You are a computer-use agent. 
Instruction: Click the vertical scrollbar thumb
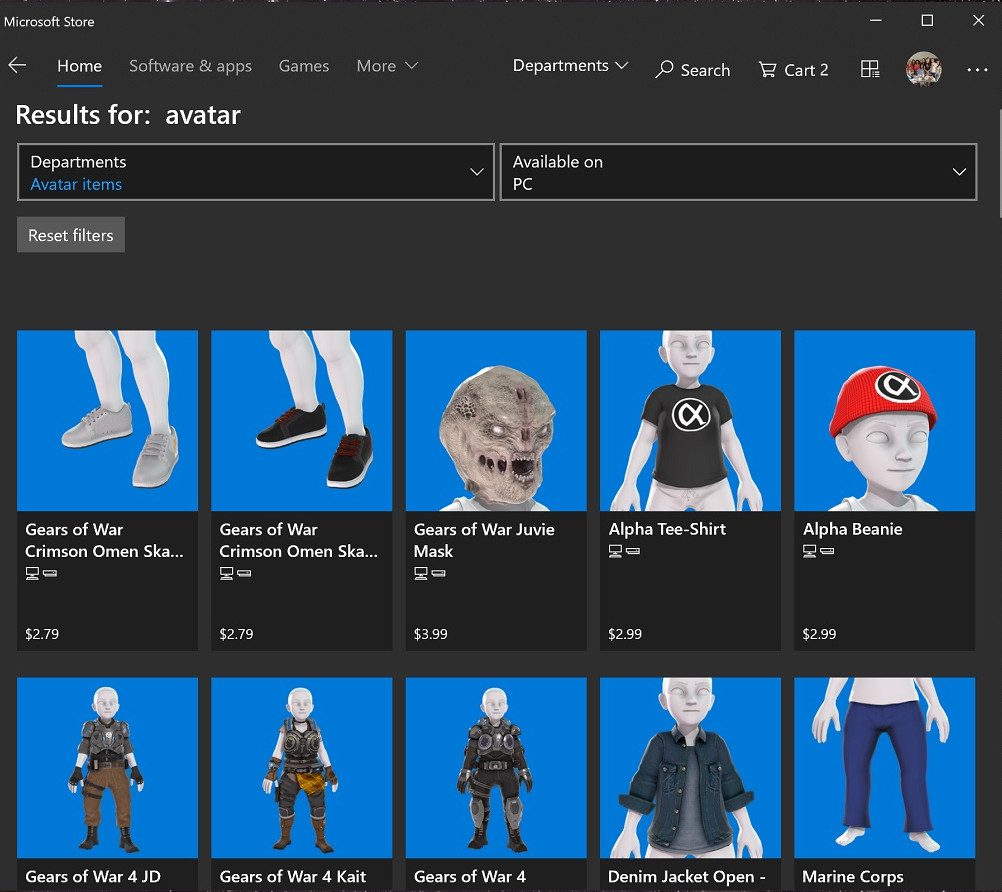coord(999,164)
